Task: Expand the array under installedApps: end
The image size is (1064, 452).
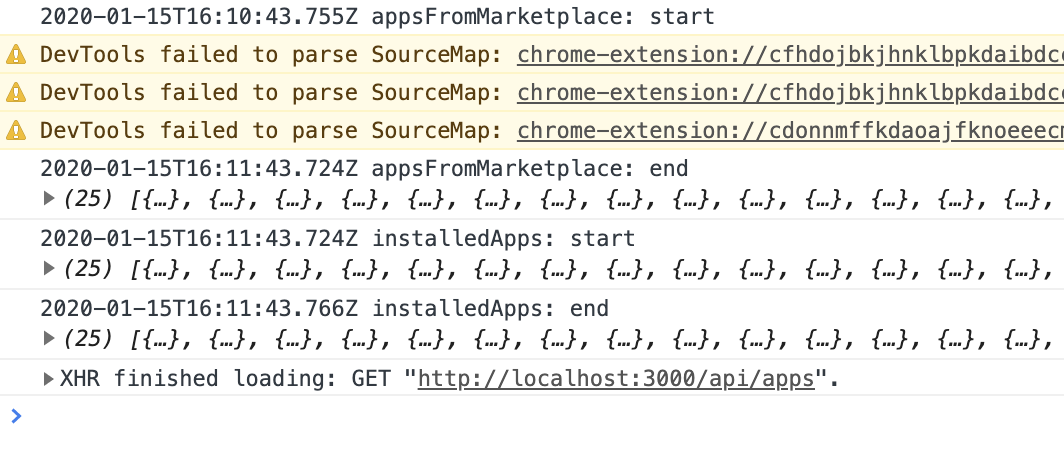Action: tap(49, 338)
